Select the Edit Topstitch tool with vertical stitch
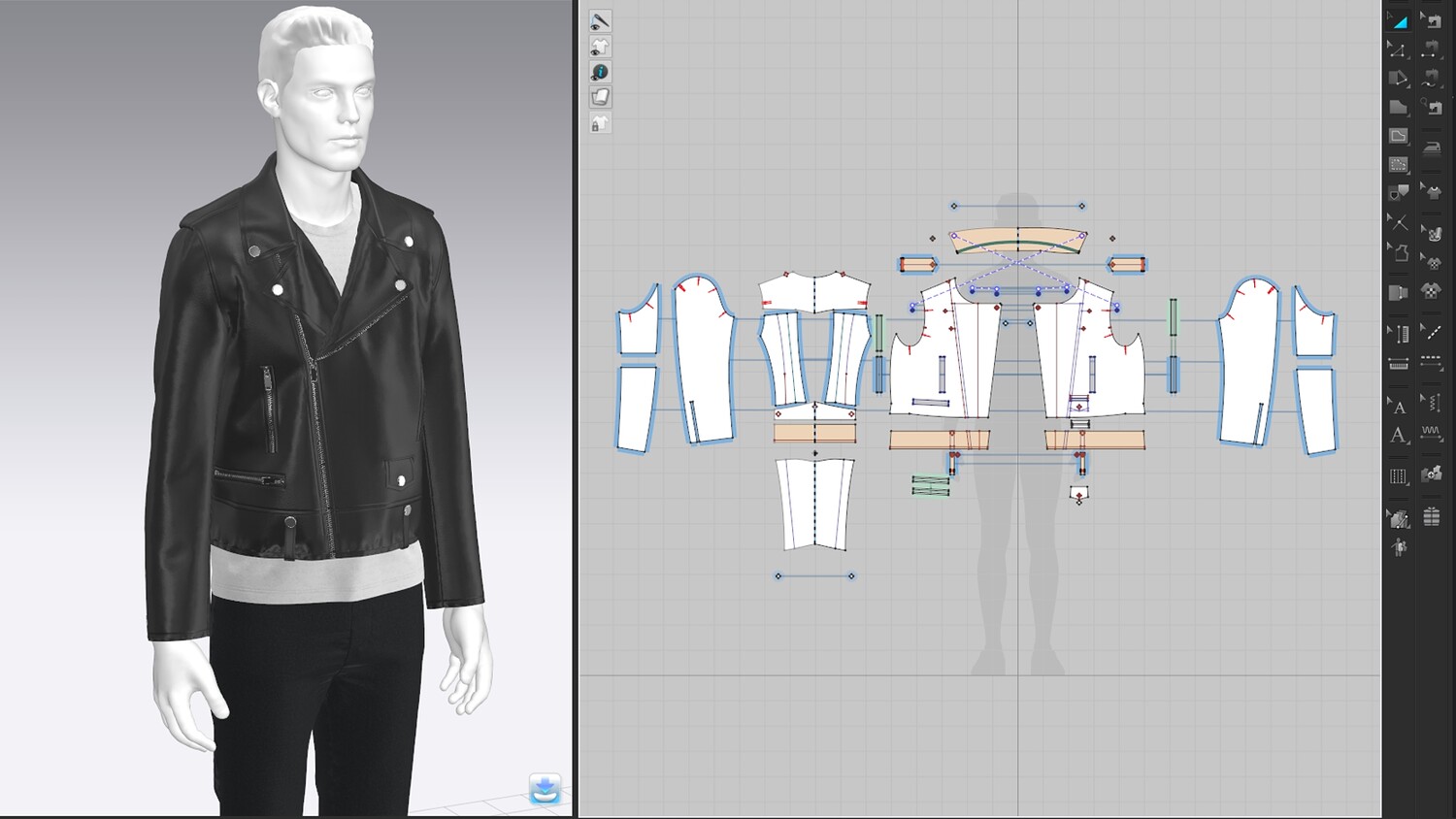Viewport: 1456px width, 819px height. (x=1398, y=335)
